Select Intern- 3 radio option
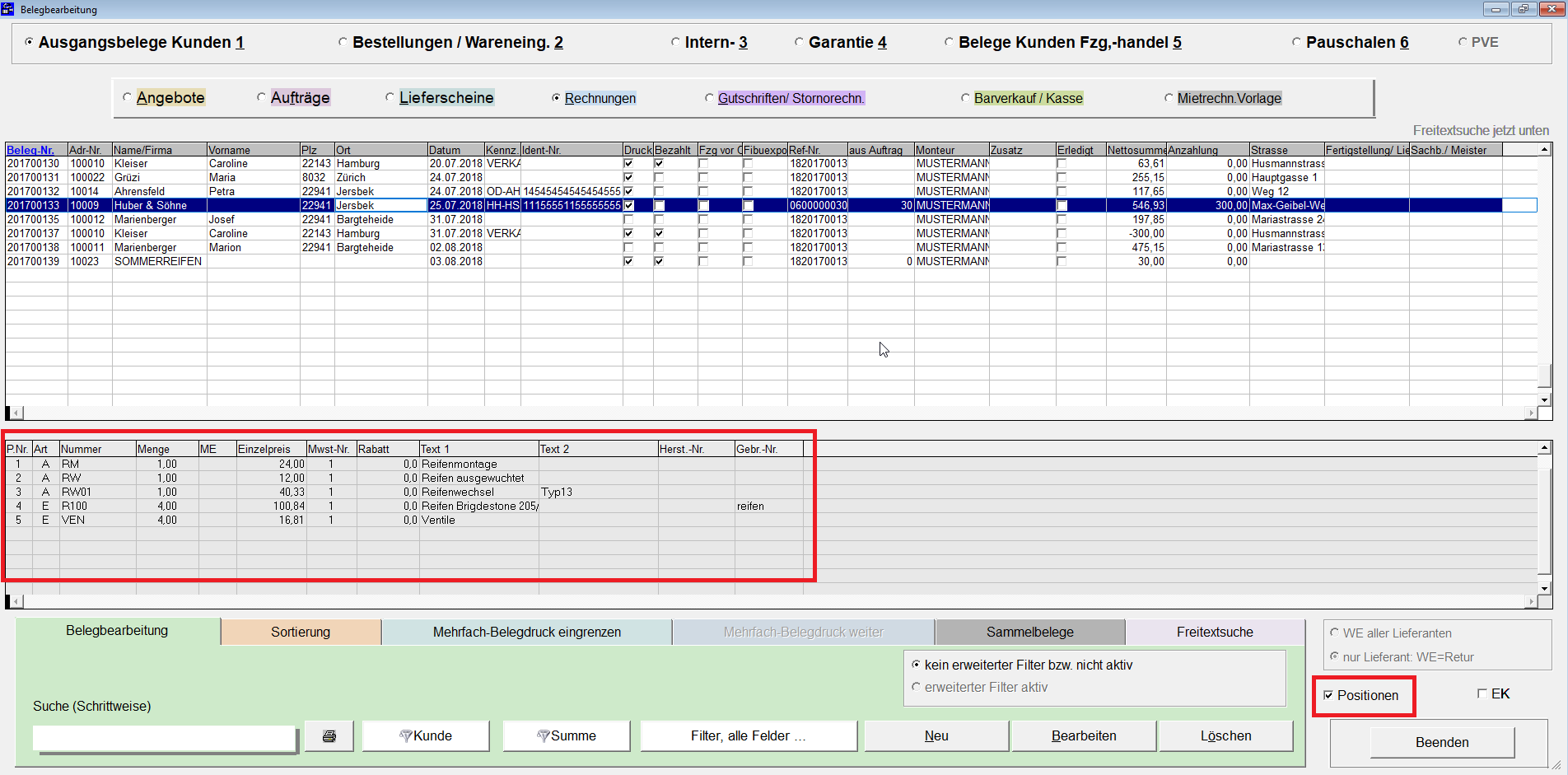The image size is (1568, 775). pyautogui.click(x=709, y=42)
